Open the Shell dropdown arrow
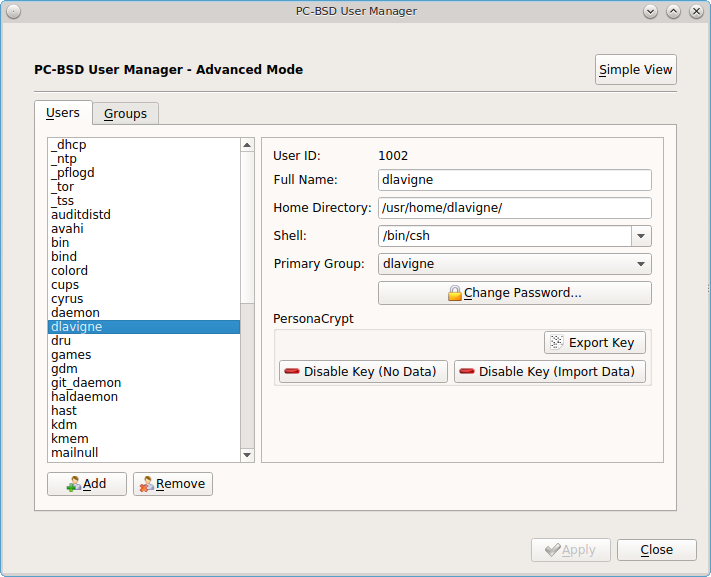 pyautogui.click(x=641, y=236)
